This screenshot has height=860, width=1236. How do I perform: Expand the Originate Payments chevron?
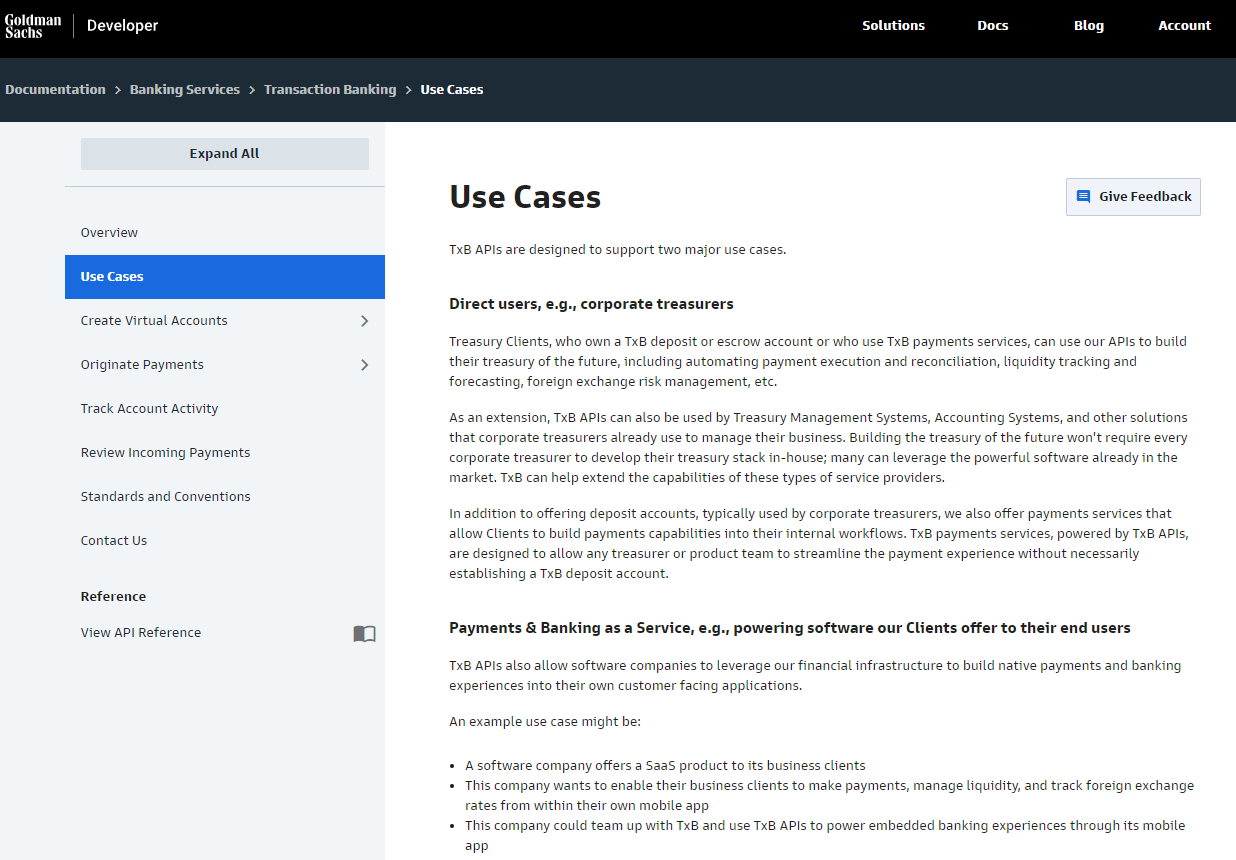365,365
